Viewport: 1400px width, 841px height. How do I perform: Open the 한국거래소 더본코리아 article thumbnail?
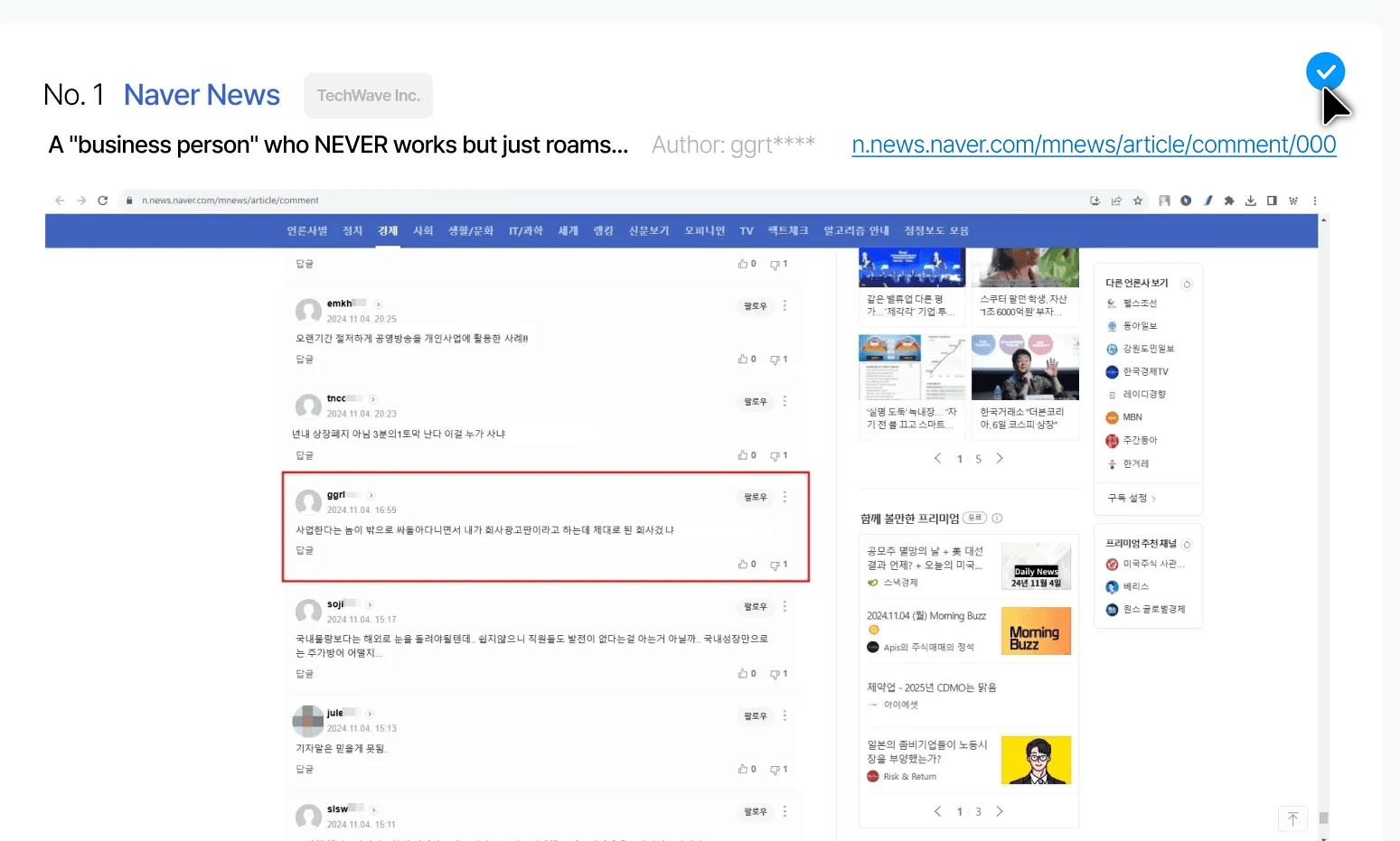pyautogui.click(x=1025, y=368)
